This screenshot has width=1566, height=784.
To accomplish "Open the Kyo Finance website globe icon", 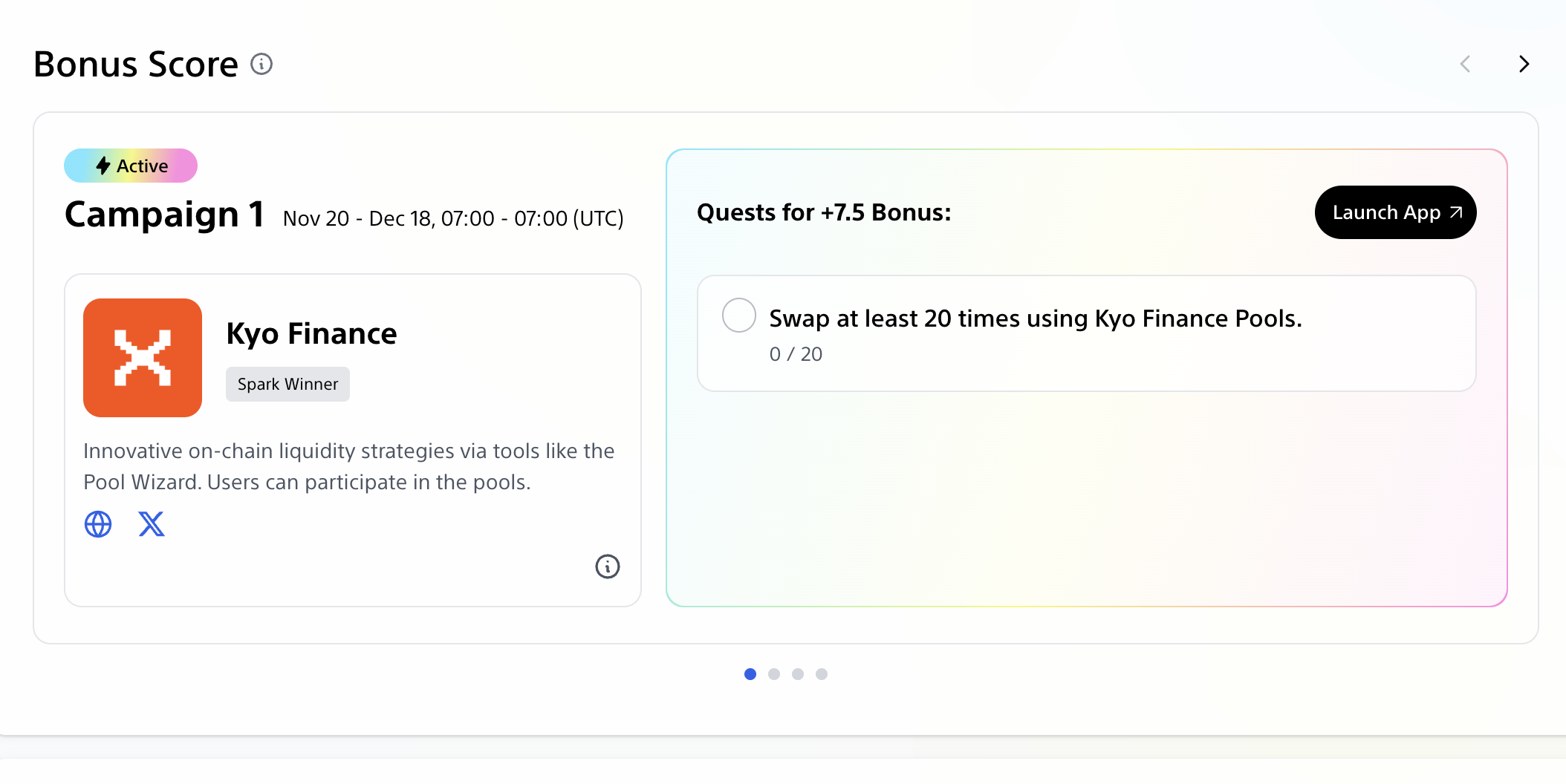I will (x=98, y=524).
